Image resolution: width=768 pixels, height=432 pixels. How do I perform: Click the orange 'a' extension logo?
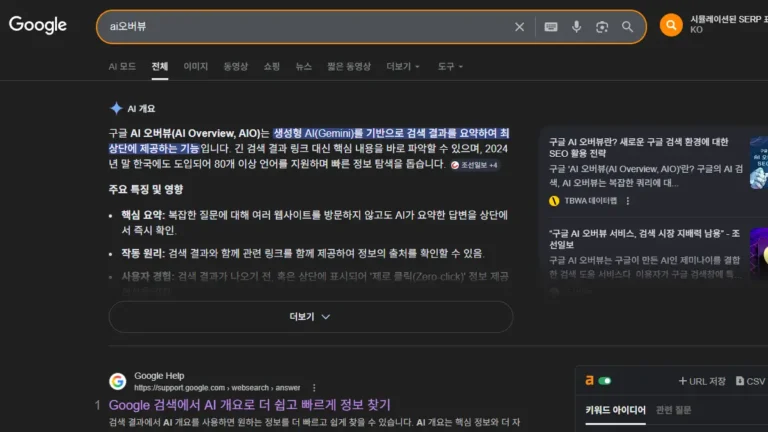click(589, 381)
